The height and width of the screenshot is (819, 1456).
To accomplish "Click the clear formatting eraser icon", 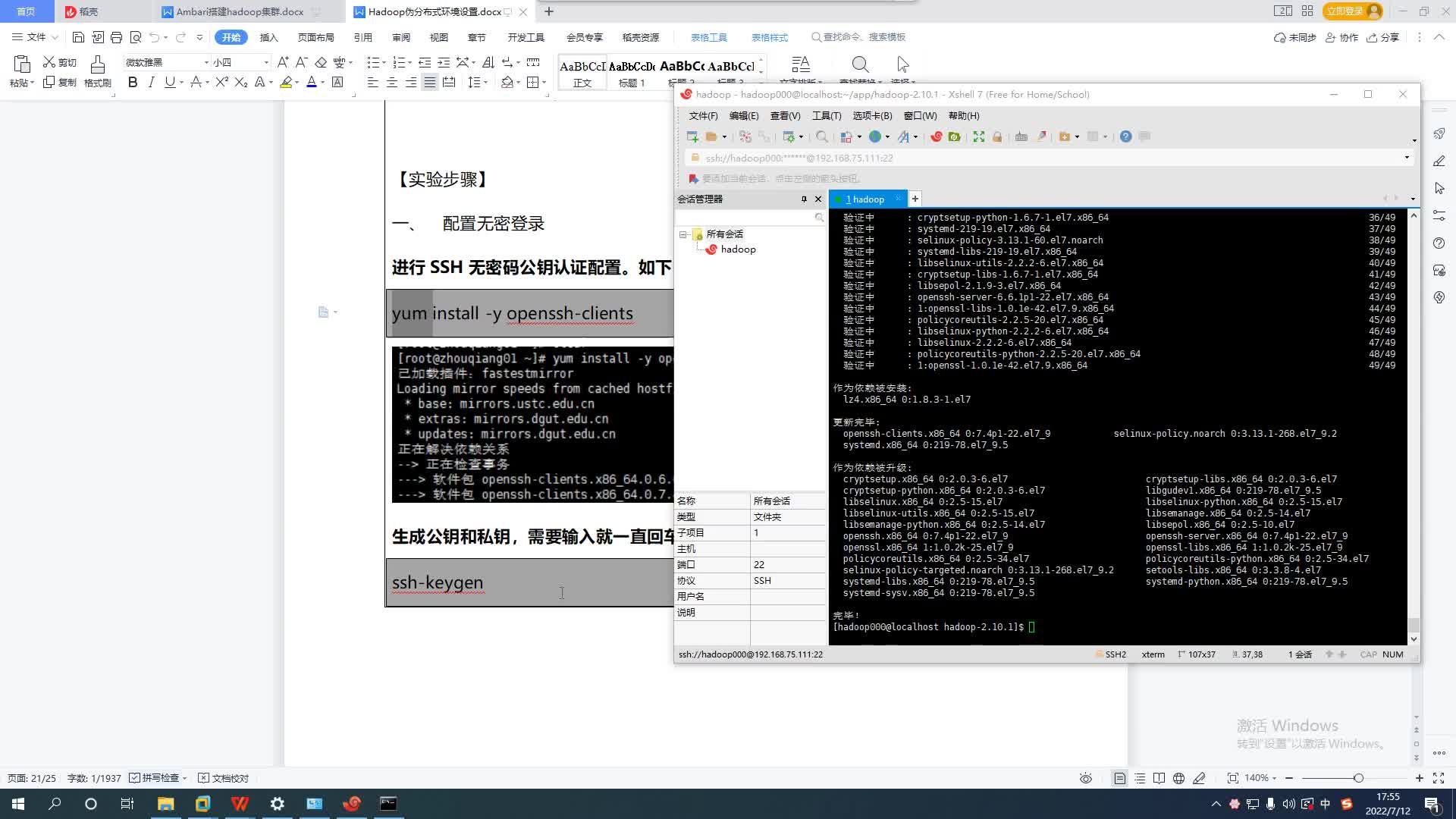I will tap(321, 62).
